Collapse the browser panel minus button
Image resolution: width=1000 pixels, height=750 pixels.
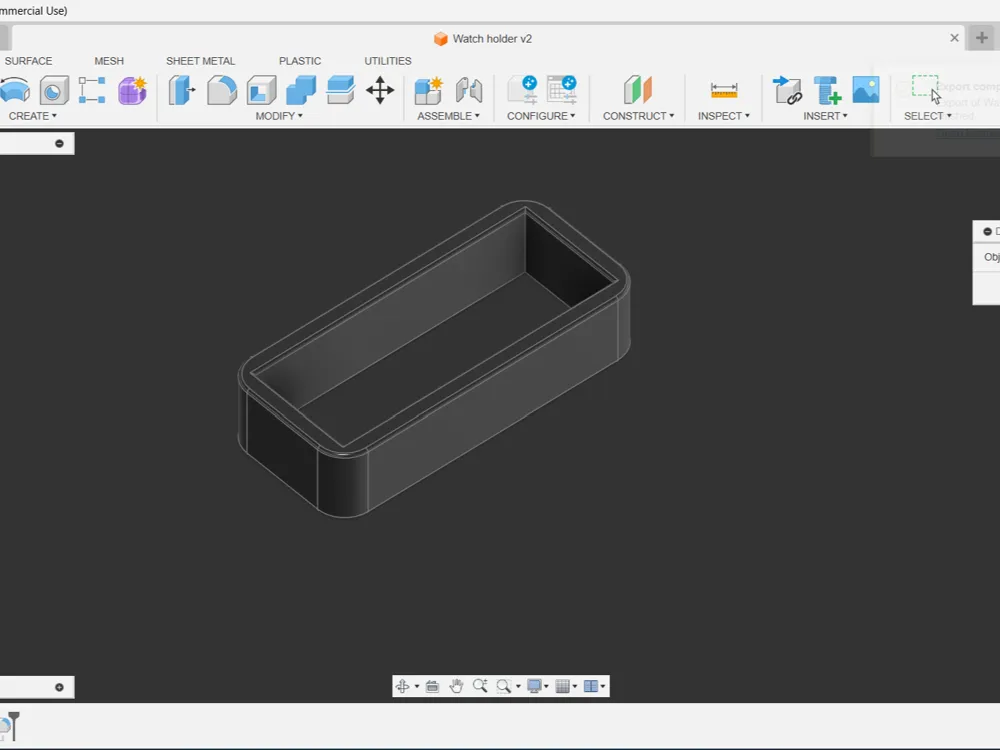pos(59,143)
